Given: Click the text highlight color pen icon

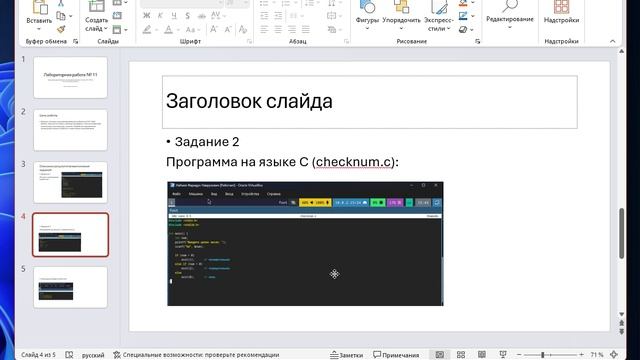Looking at the screenshot, I should click(147, 29).
